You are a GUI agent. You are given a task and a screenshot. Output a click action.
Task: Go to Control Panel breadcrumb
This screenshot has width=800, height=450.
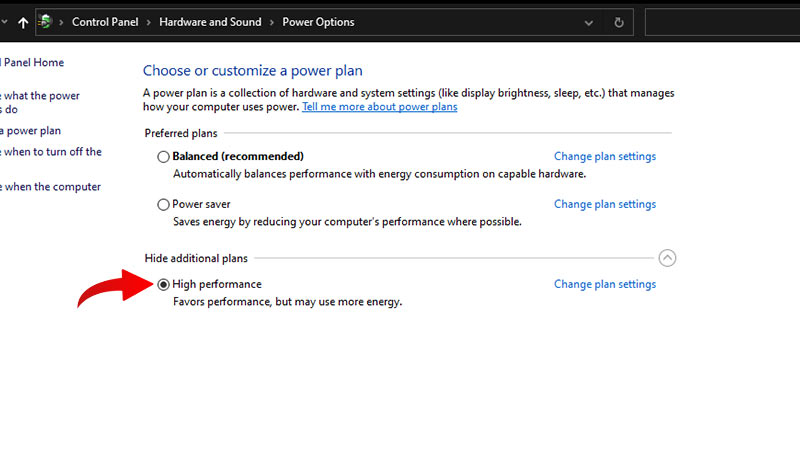(x=105, y=22)
